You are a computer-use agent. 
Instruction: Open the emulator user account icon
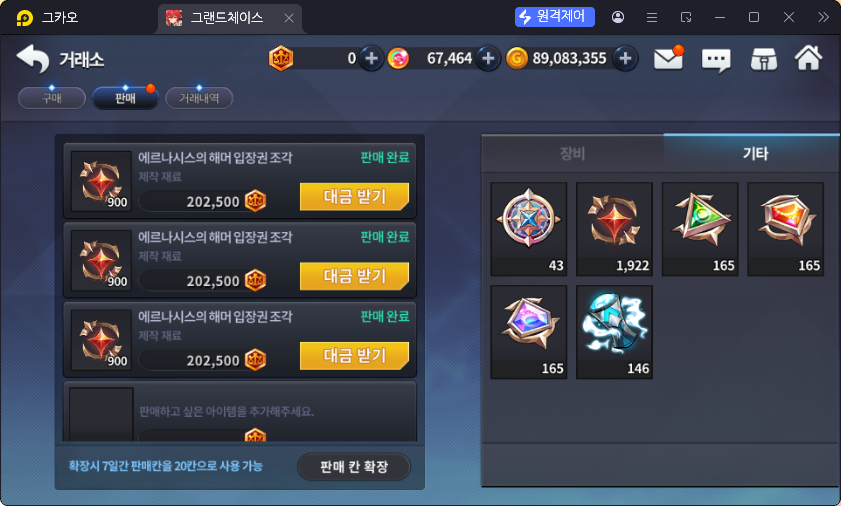tap(618, 17)
